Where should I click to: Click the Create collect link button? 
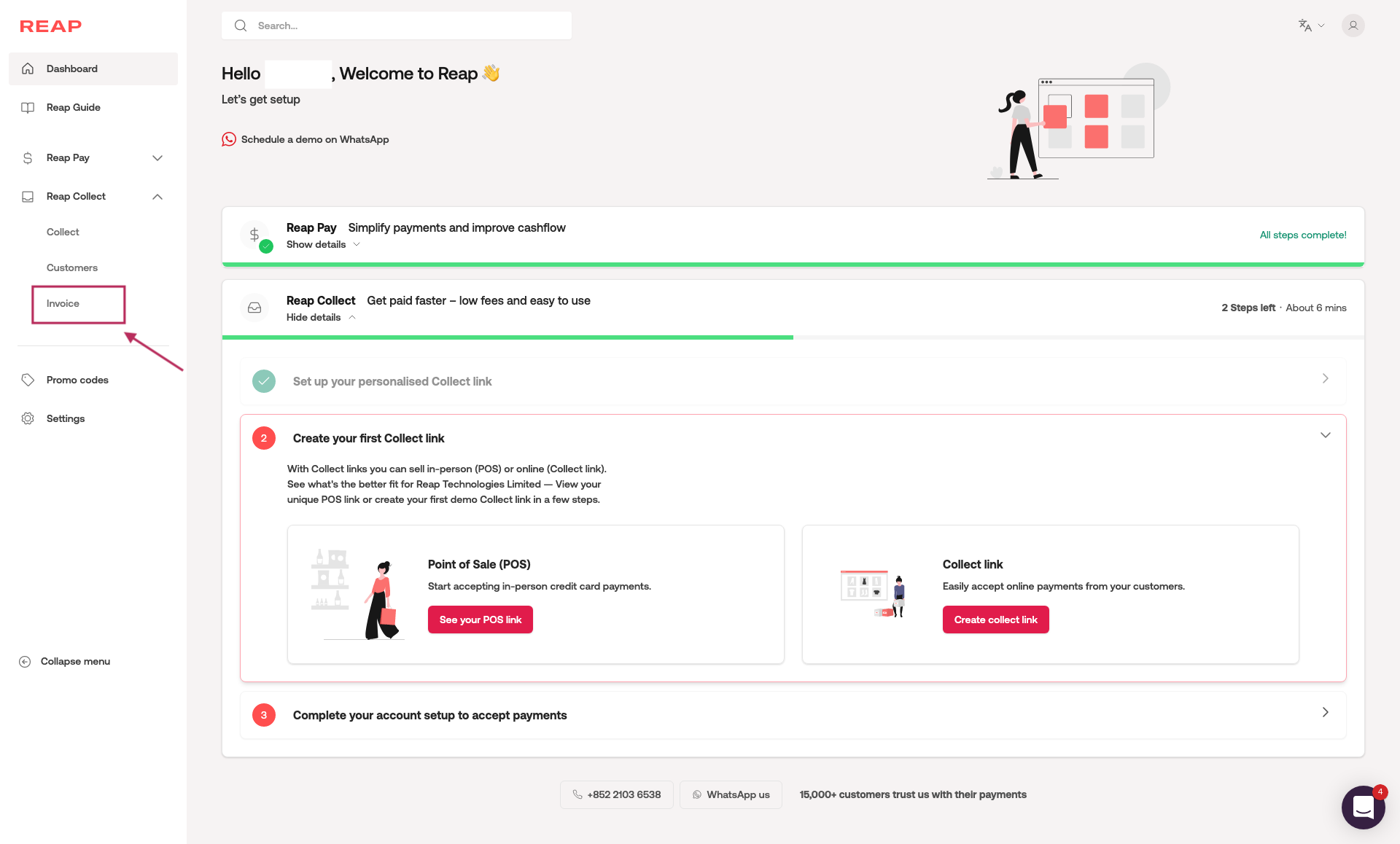tap(995, 620)
